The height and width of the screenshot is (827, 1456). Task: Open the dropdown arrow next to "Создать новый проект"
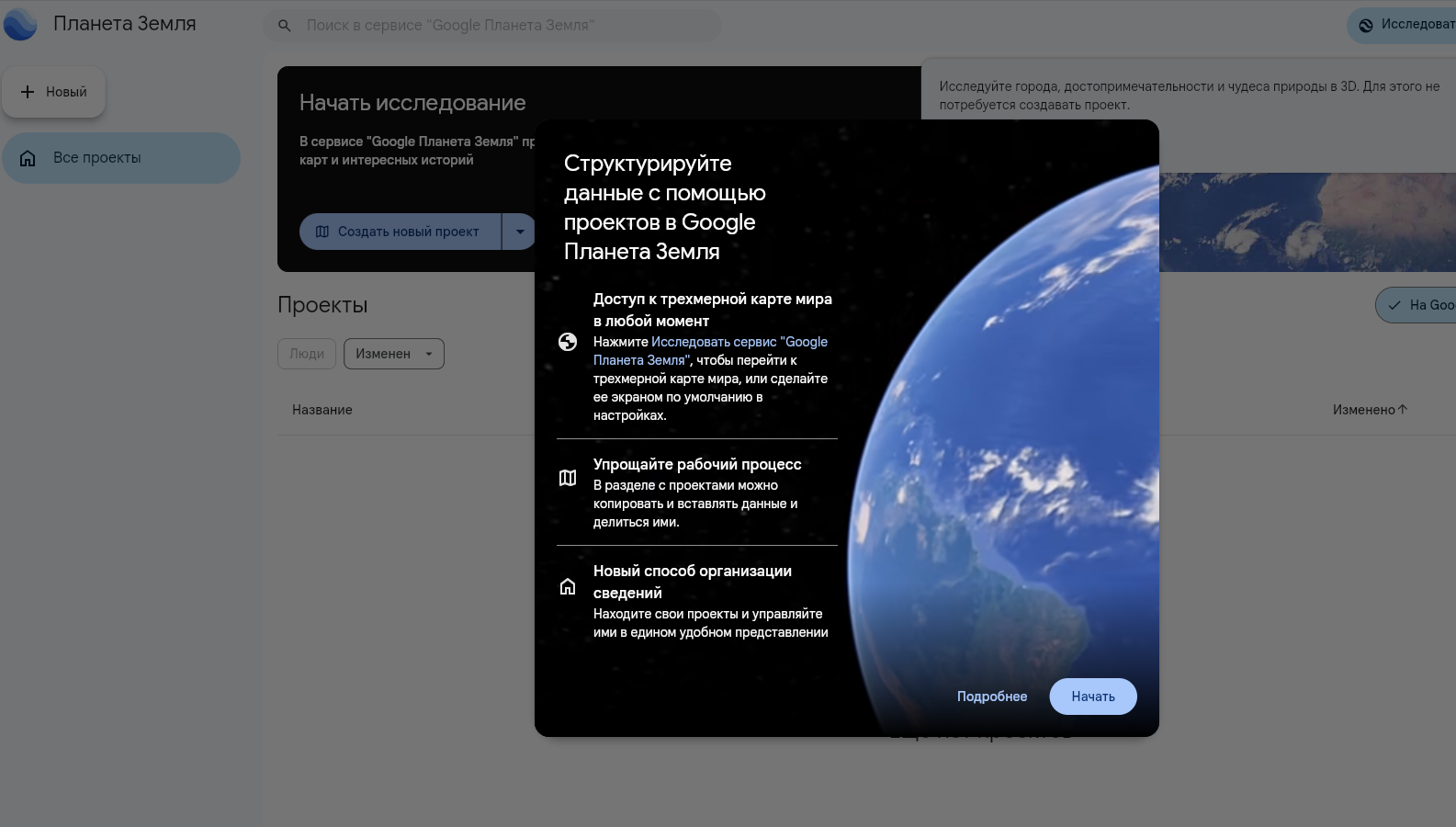coord(520,232)
